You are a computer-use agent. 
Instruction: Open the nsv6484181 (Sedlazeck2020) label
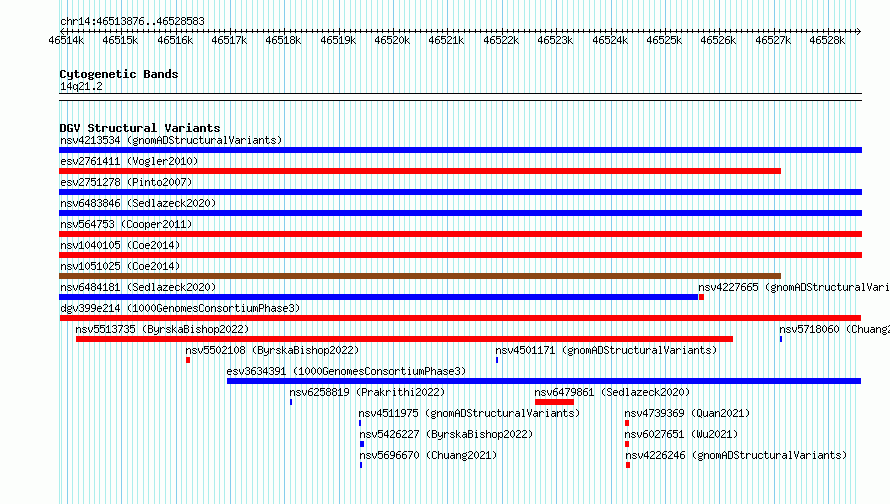coord(138,287)
